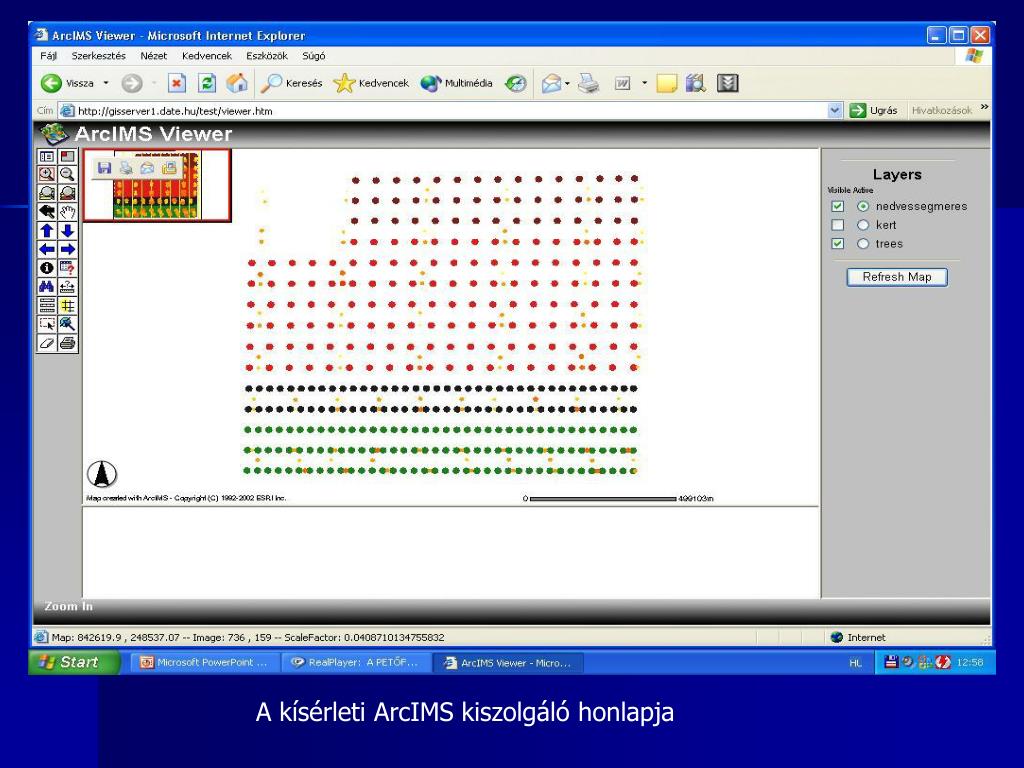
Task: Open the Query builder tool
Action: (67, 268)
